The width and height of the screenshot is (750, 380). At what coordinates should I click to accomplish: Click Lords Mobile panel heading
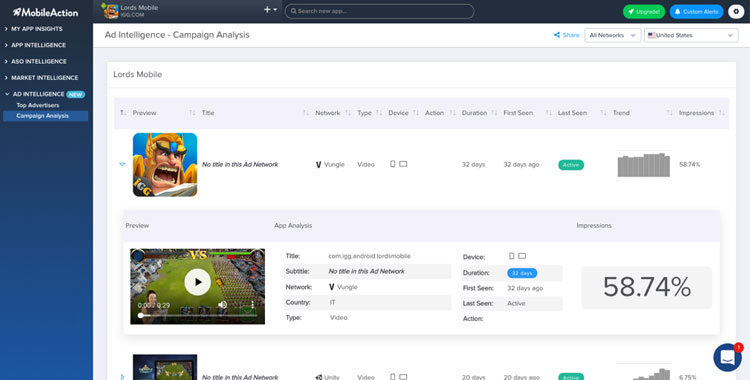pos(138,75)
